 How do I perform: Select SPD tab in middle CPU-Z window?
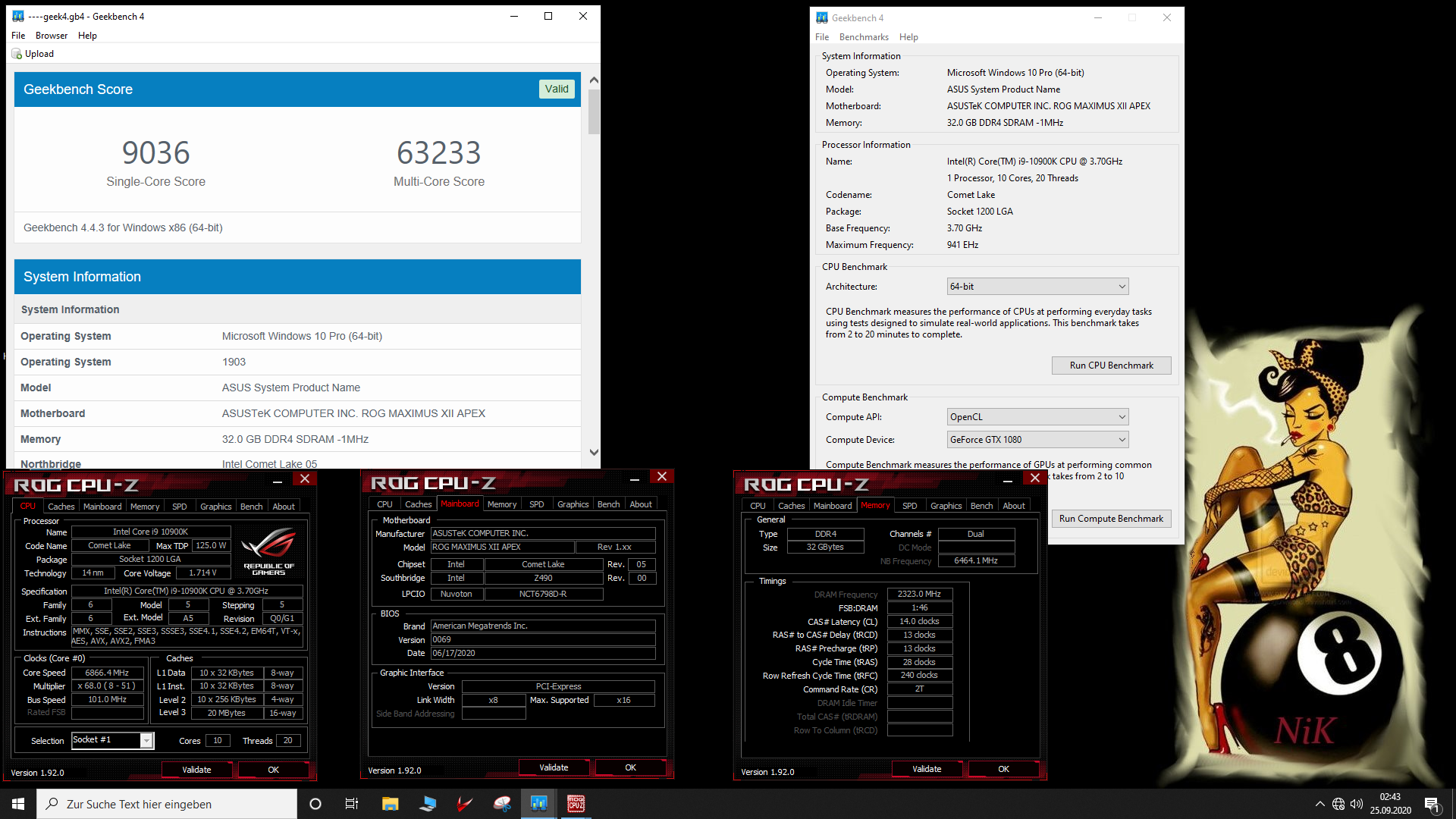pos(536,504)
